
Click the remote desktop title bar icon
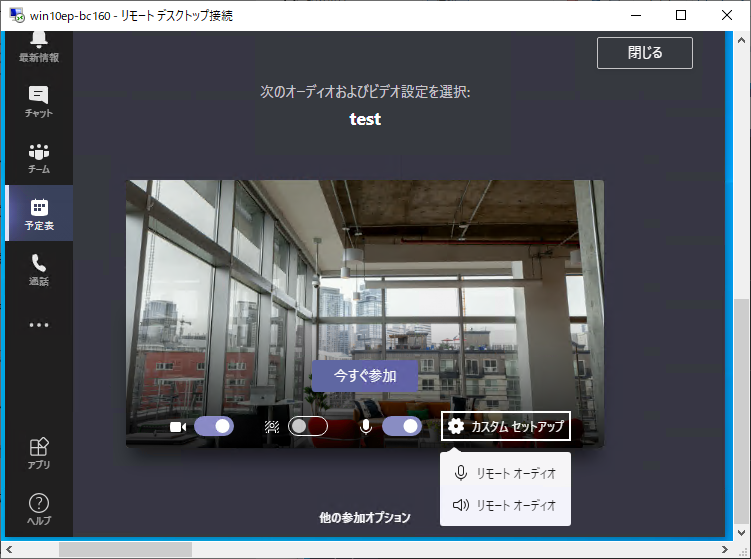tap(17, 15)
